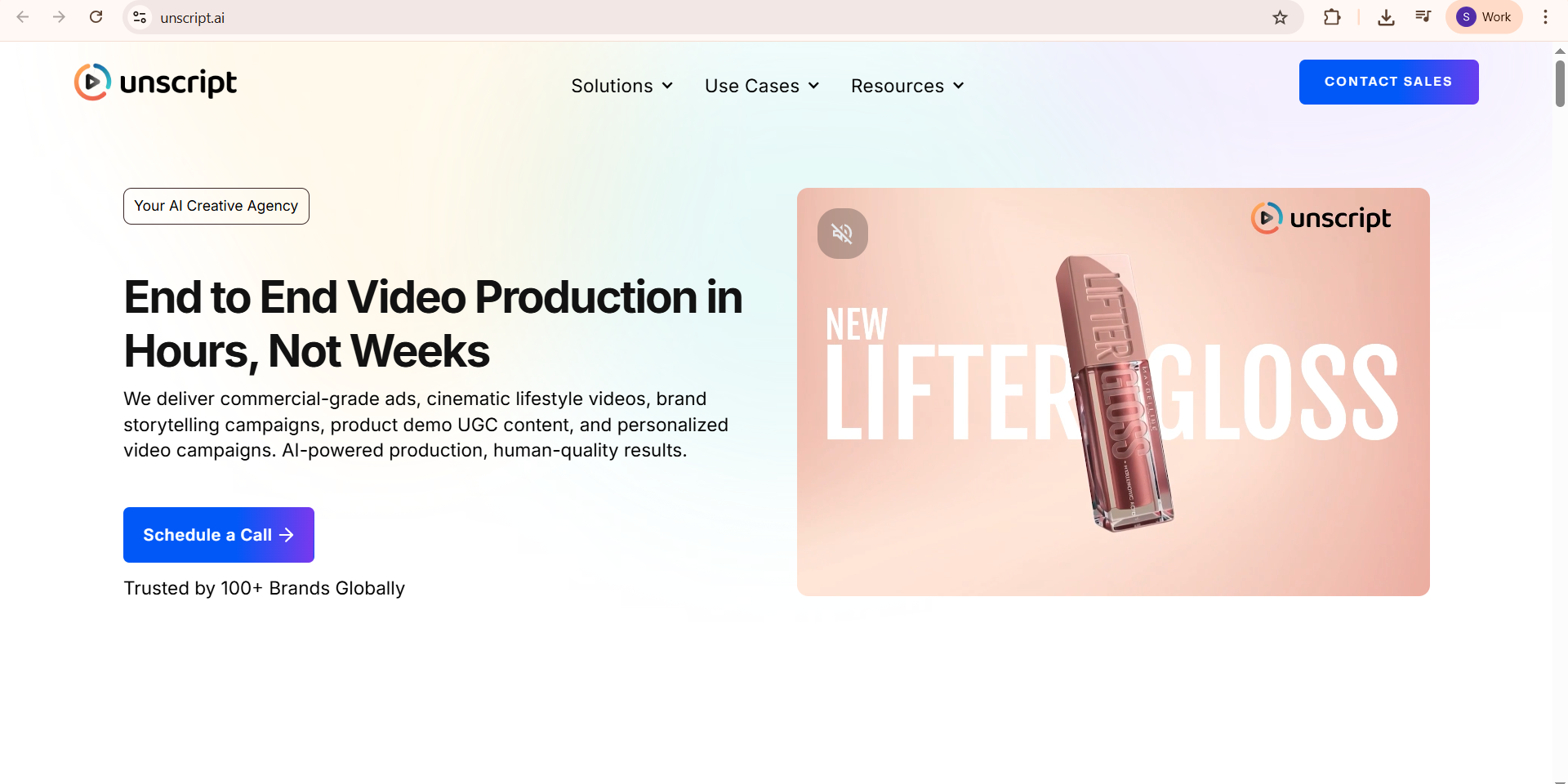The width and height of the screenshot is (1568, 784).
Task: Open site information icon in address bar
Action: [140, 17]
